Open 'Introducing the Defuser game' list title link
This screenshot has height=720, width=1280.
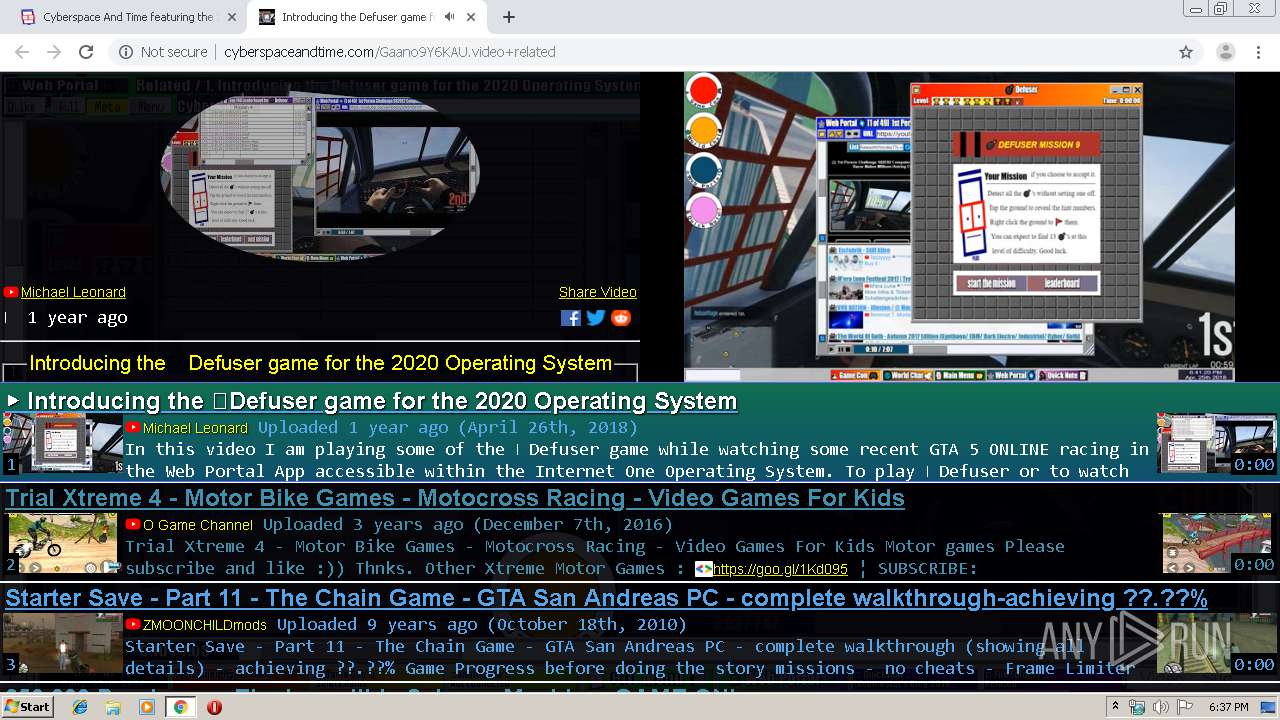pos(382,401)
